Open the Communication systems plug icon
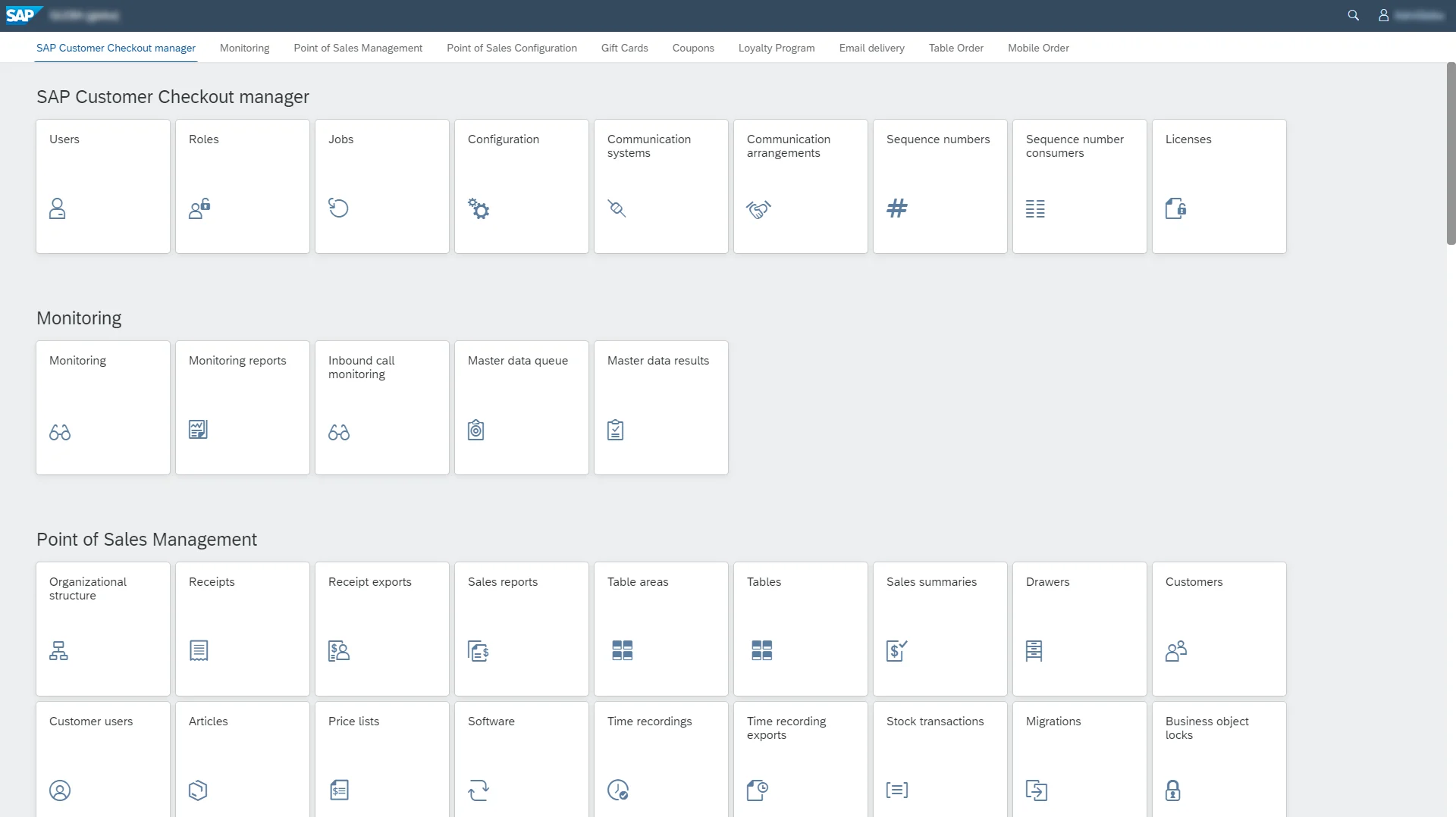1456x817 pixels. click(617, 208)
